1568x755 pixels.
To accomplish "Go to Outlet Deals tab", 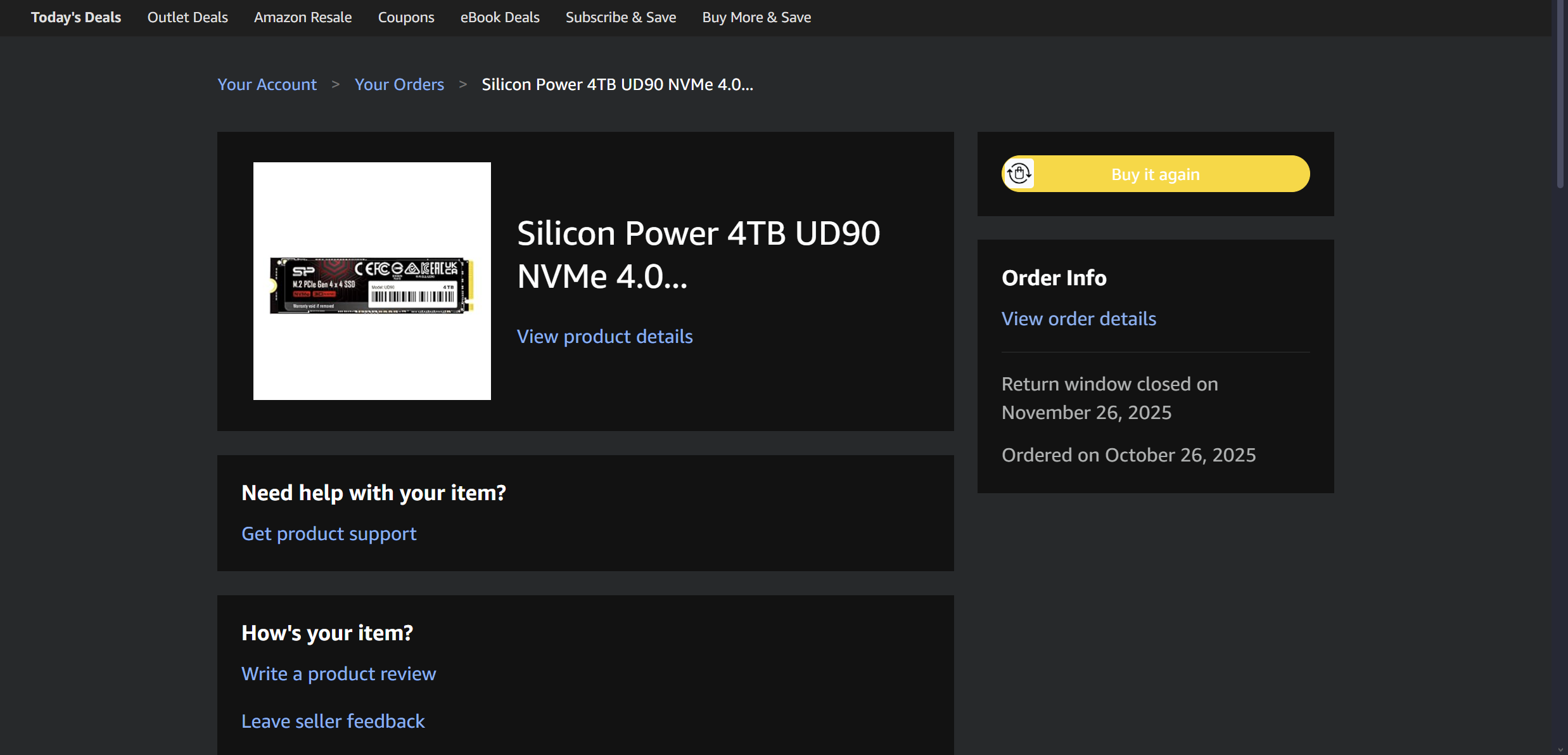I will click(x=188, y=17).
